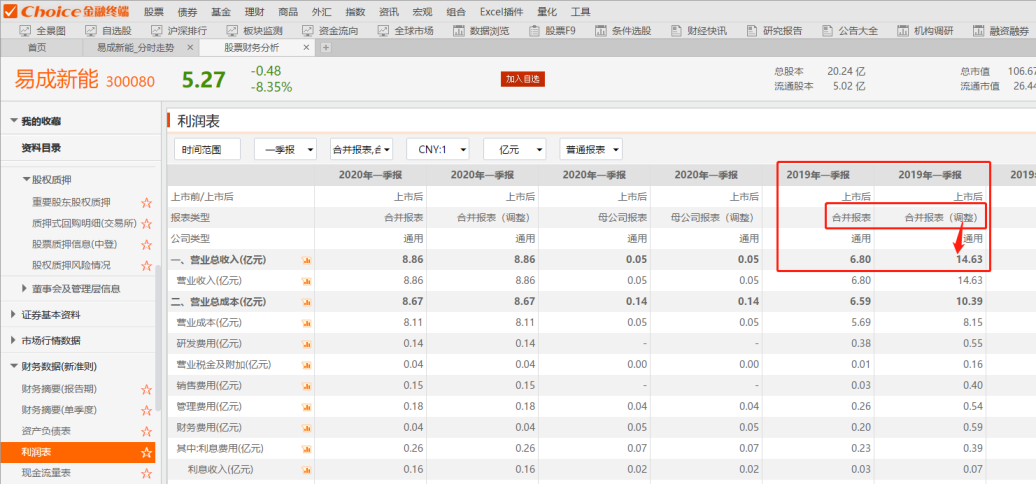This screenshot has height=484, width=1036.
Task: Expand 市场行情数据 node
Action: [14, 340]
